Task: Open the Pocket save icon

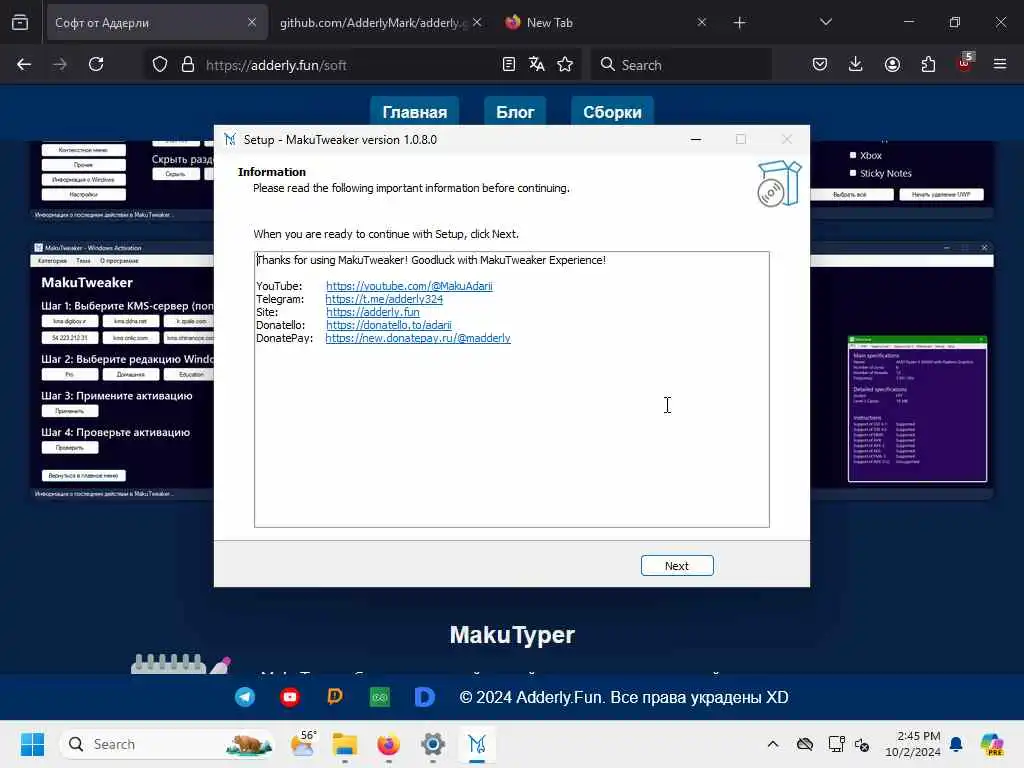Action: pyautogui.click(x=820, y=64)
